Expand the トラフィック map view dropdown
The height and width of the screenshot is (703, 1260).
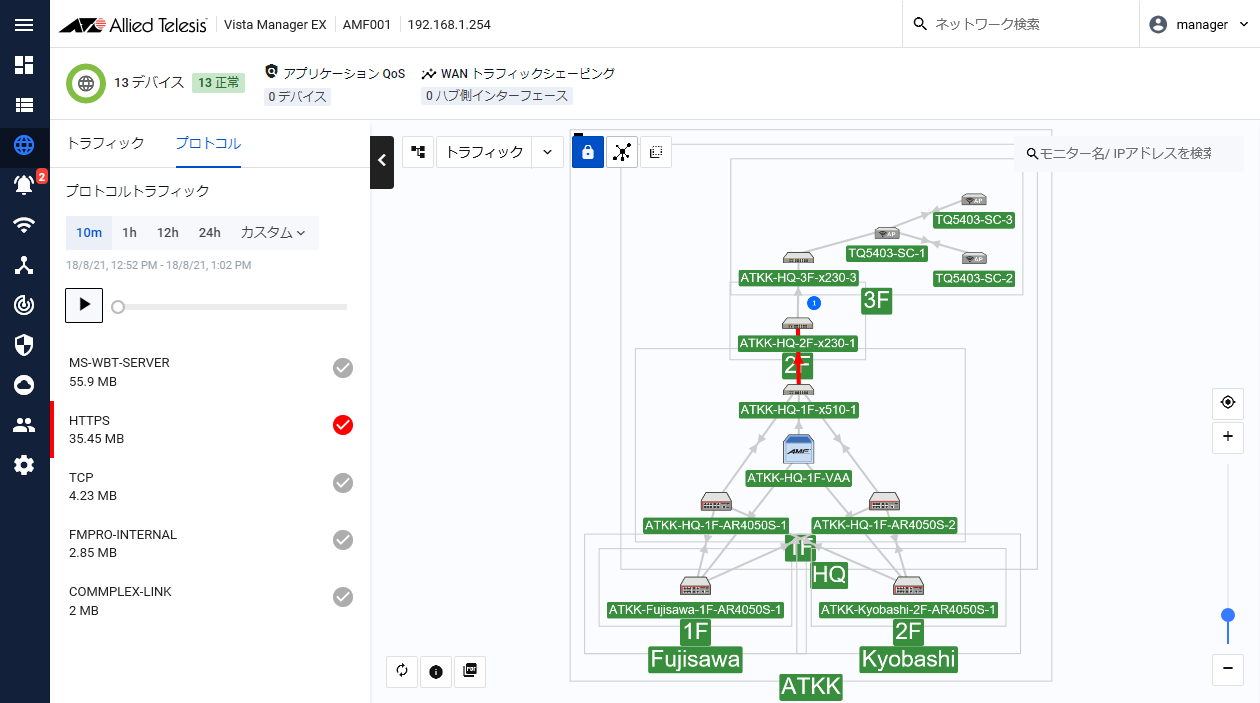[547, 152]
